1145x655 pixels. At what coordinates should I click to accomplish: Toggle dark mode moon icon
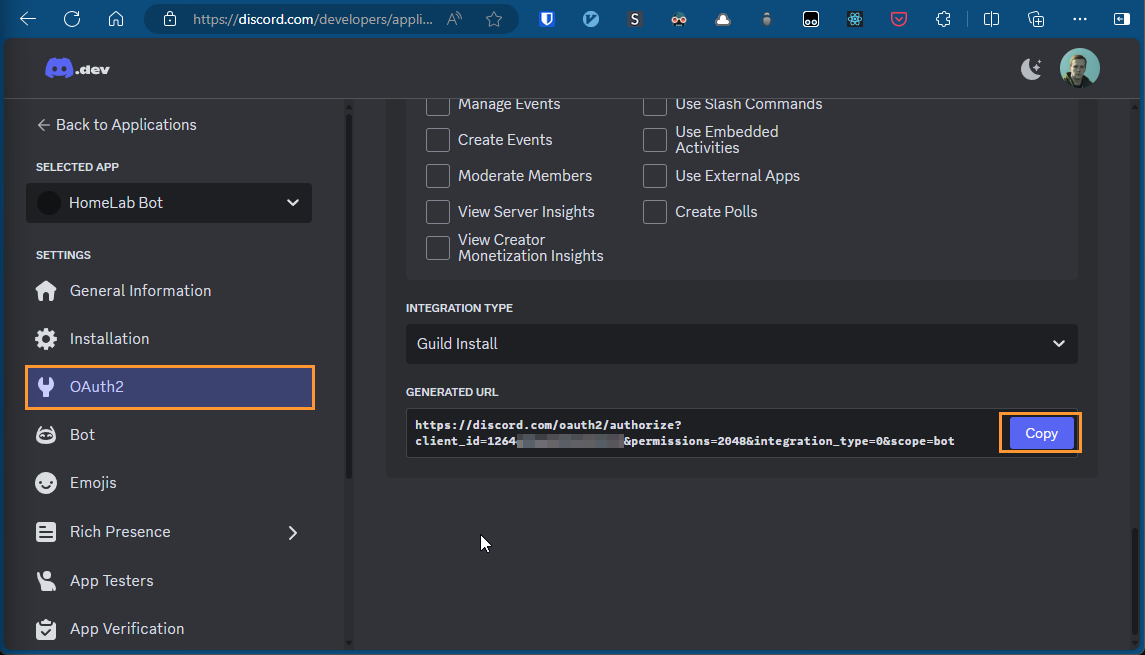1031,68
